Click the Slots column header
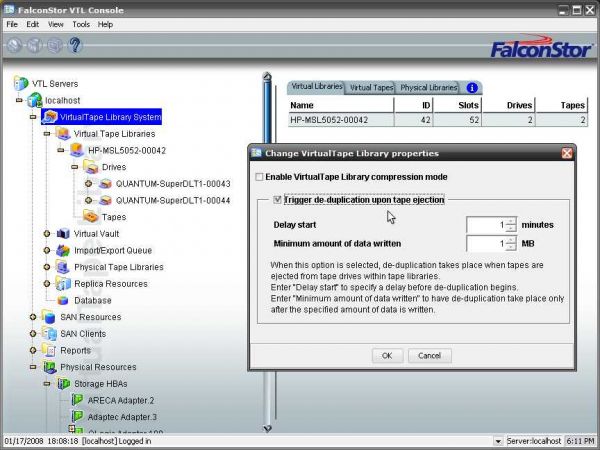This screenshot has height=450, width=600. (457, 105)
